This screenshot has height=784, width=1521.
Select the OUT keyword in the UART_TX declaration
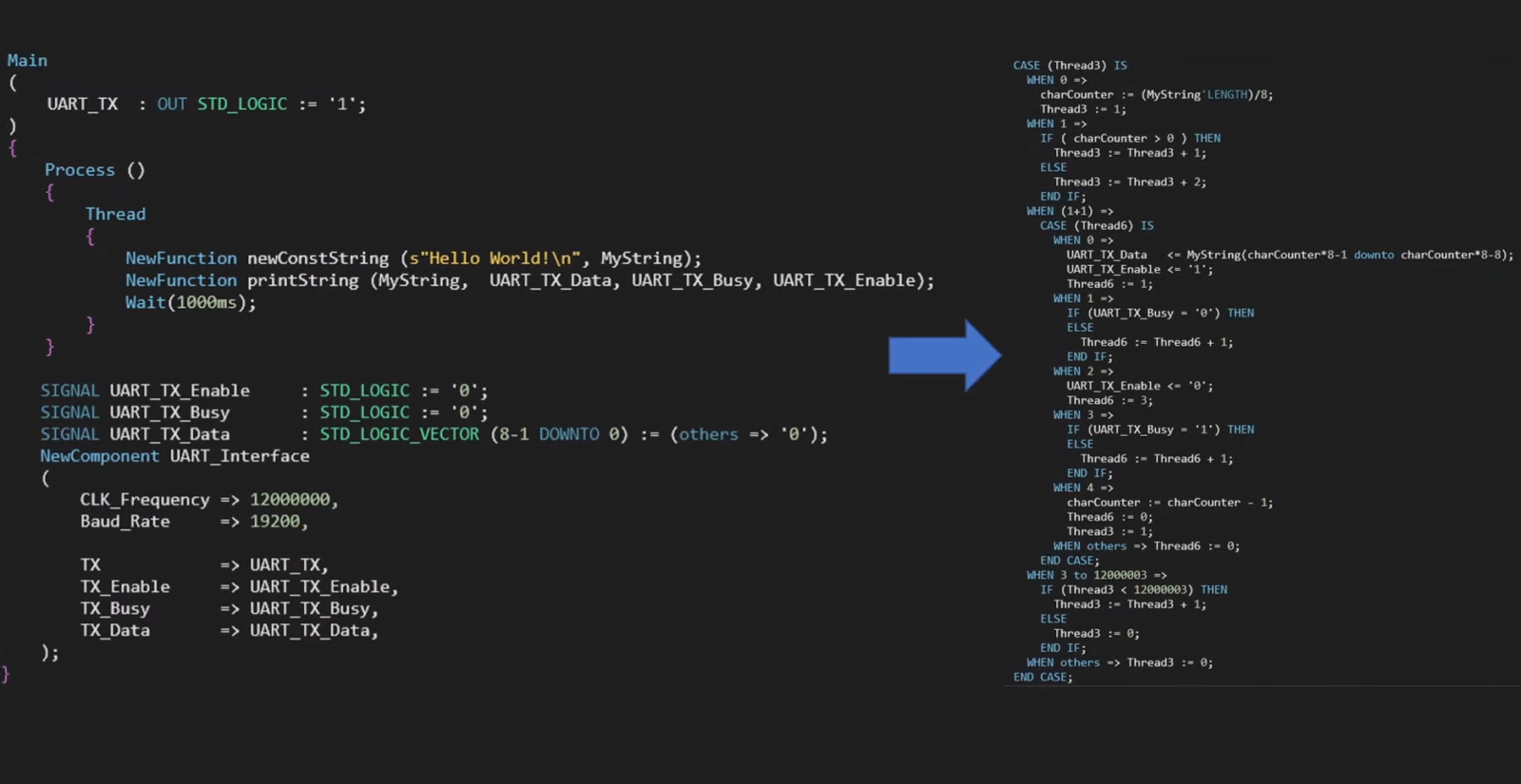pyautogui.click(x=172, y=105)
